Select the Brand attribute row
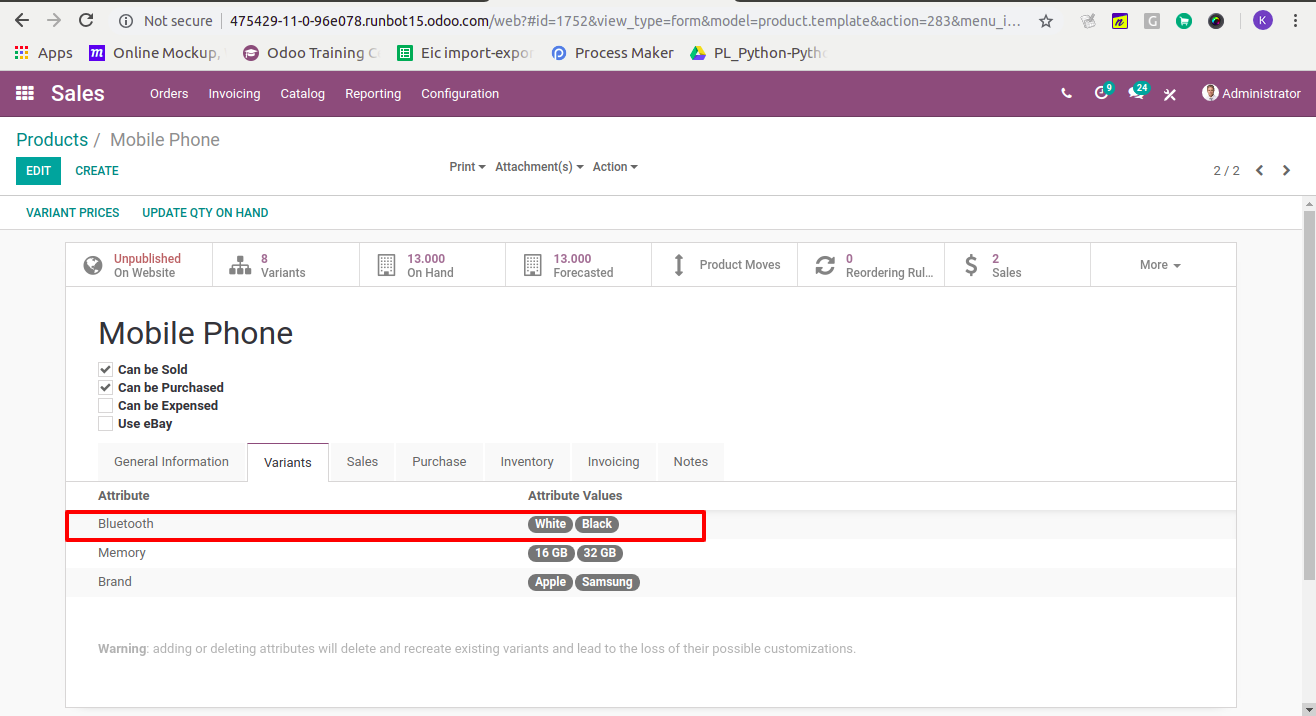This screenshot has height=716, width=1316. pyautogui.click(x=651, y=582)
